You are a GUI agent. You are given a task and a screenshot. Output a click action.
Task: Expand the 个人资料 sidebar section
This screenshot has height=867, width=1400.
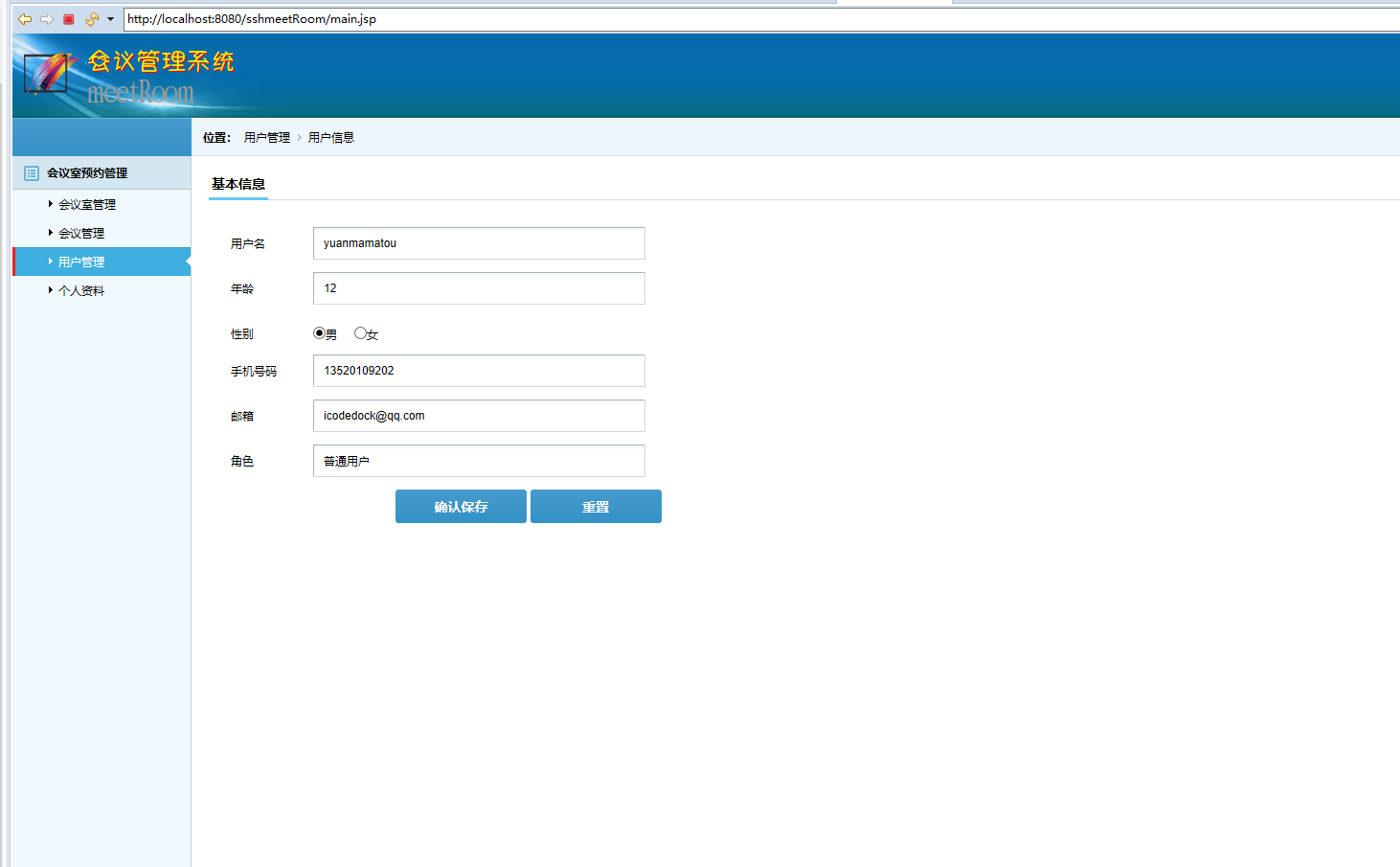coord(82,289)
